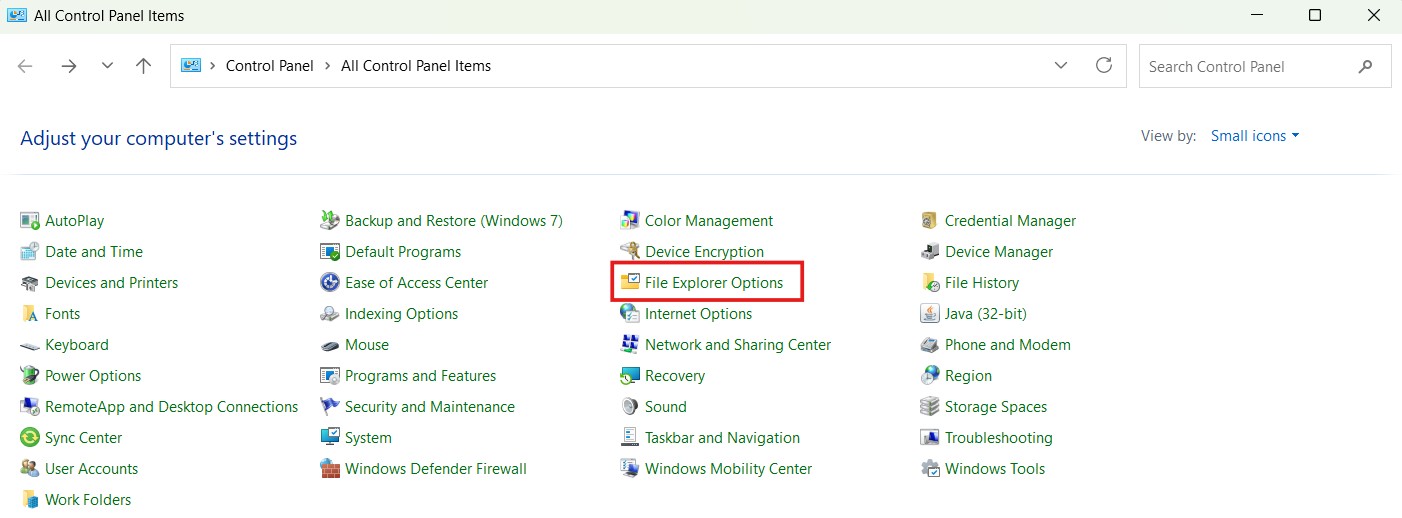The image size is (1402, 518).
Task: Click the Windows Tools gear icon
Action: (929, 469)
